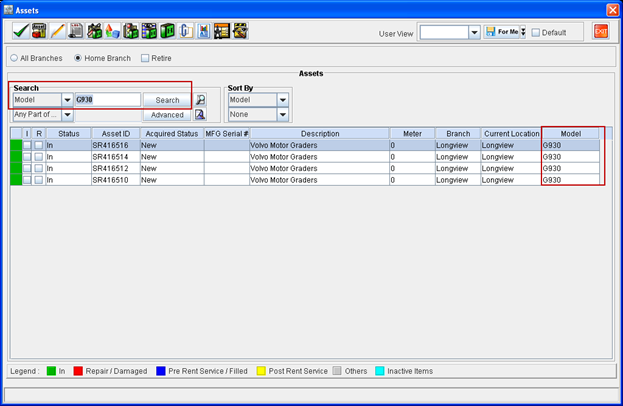
Task: Click the green checkmark toolbar icon
Action: (21, 31)
